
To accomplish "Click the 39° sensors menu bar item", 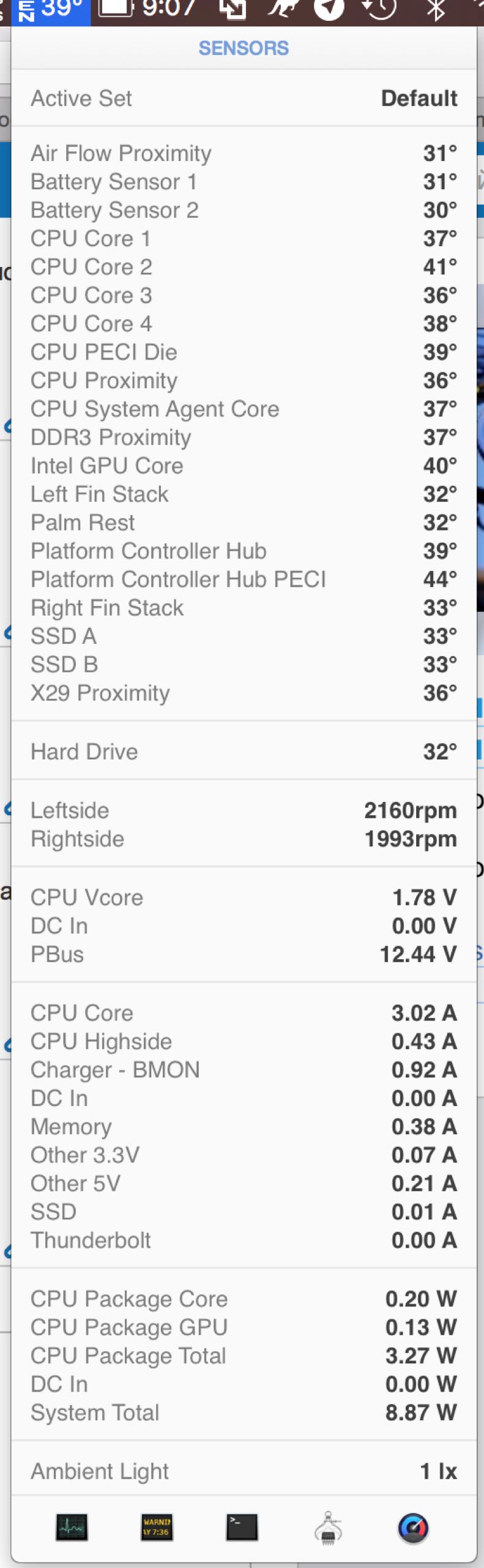I will coord(51,10).
